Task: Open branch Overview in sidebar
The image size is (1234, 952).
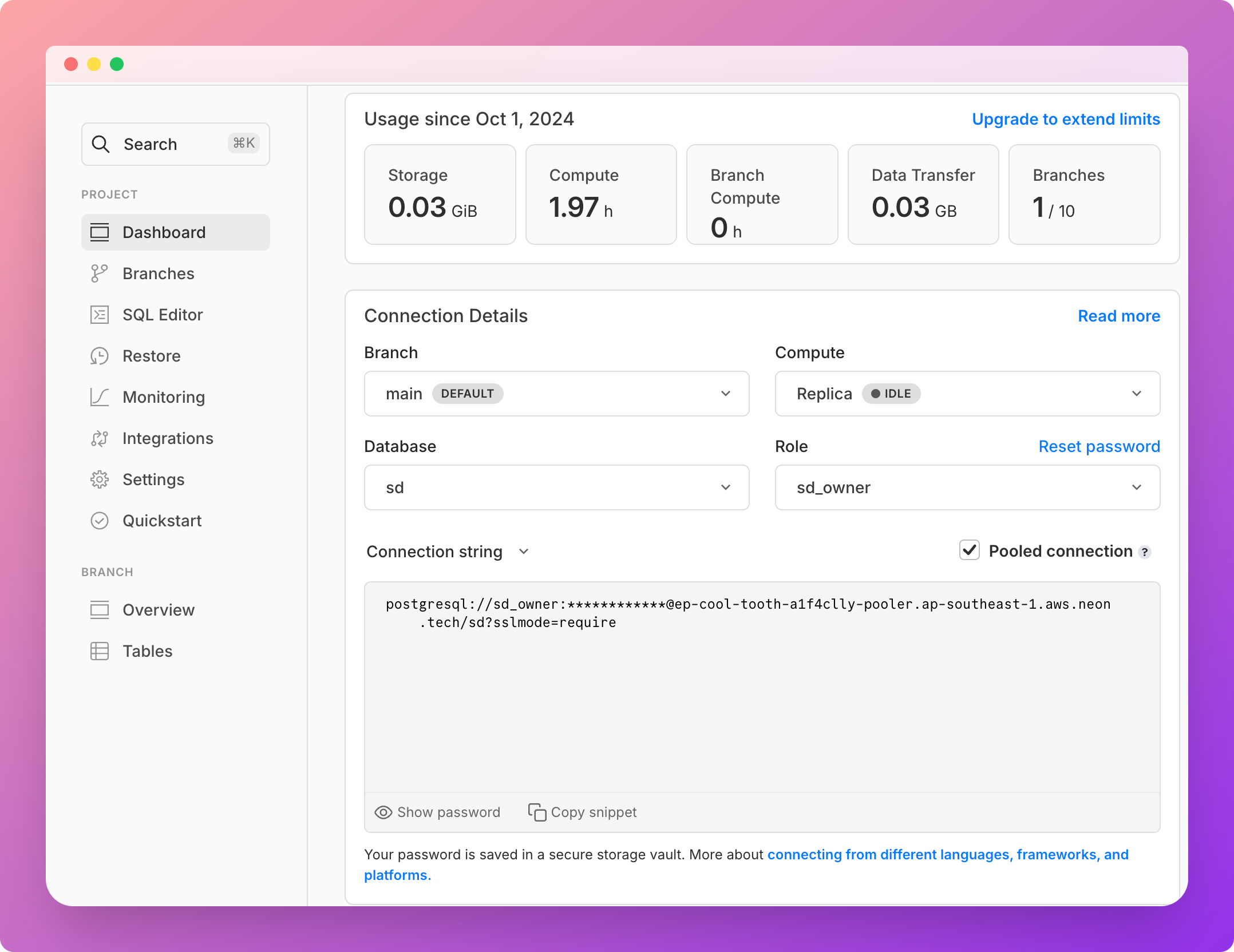Action: (x=159, y=610)
